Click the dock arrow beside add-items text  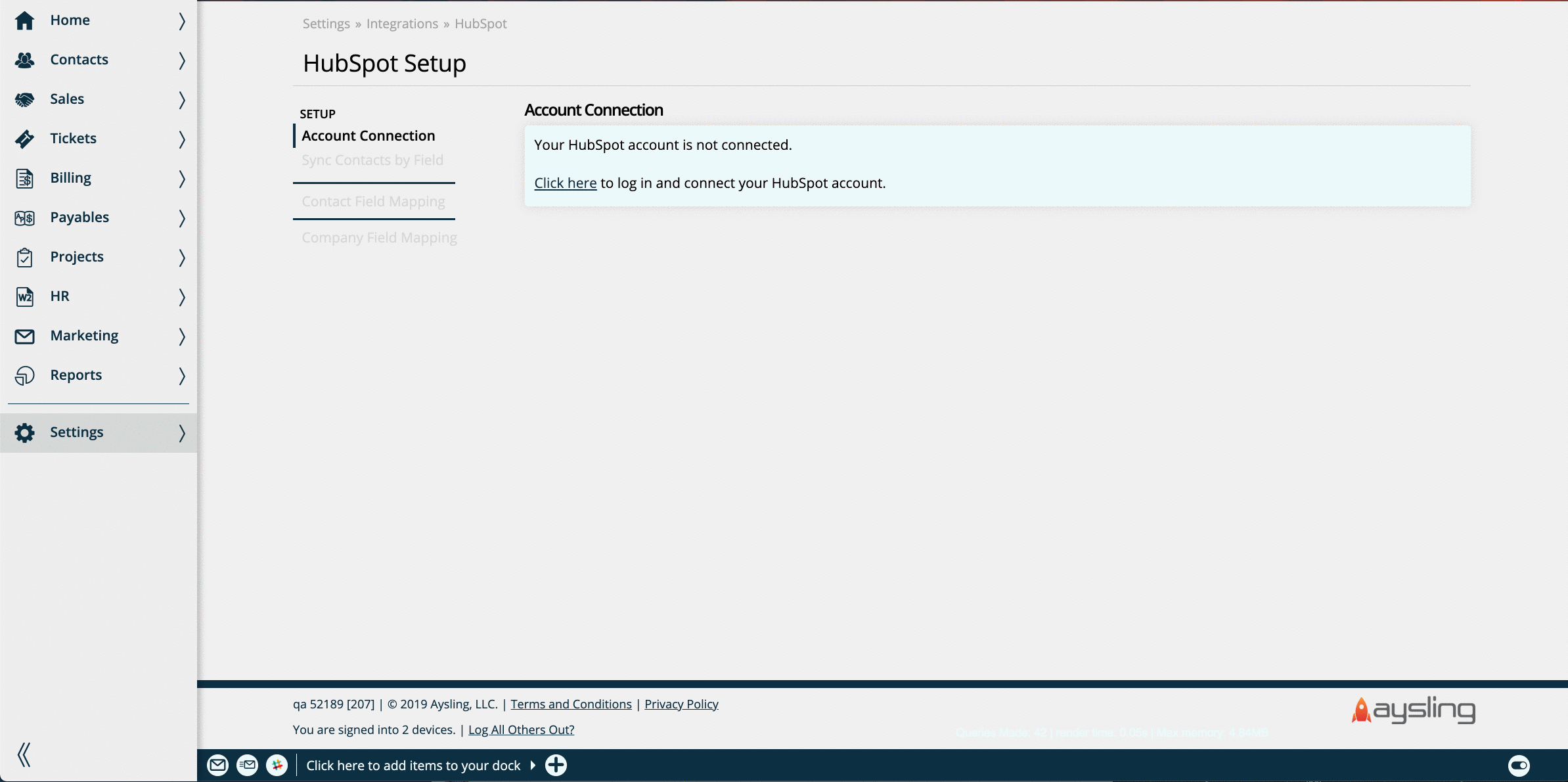click(533, 766)
